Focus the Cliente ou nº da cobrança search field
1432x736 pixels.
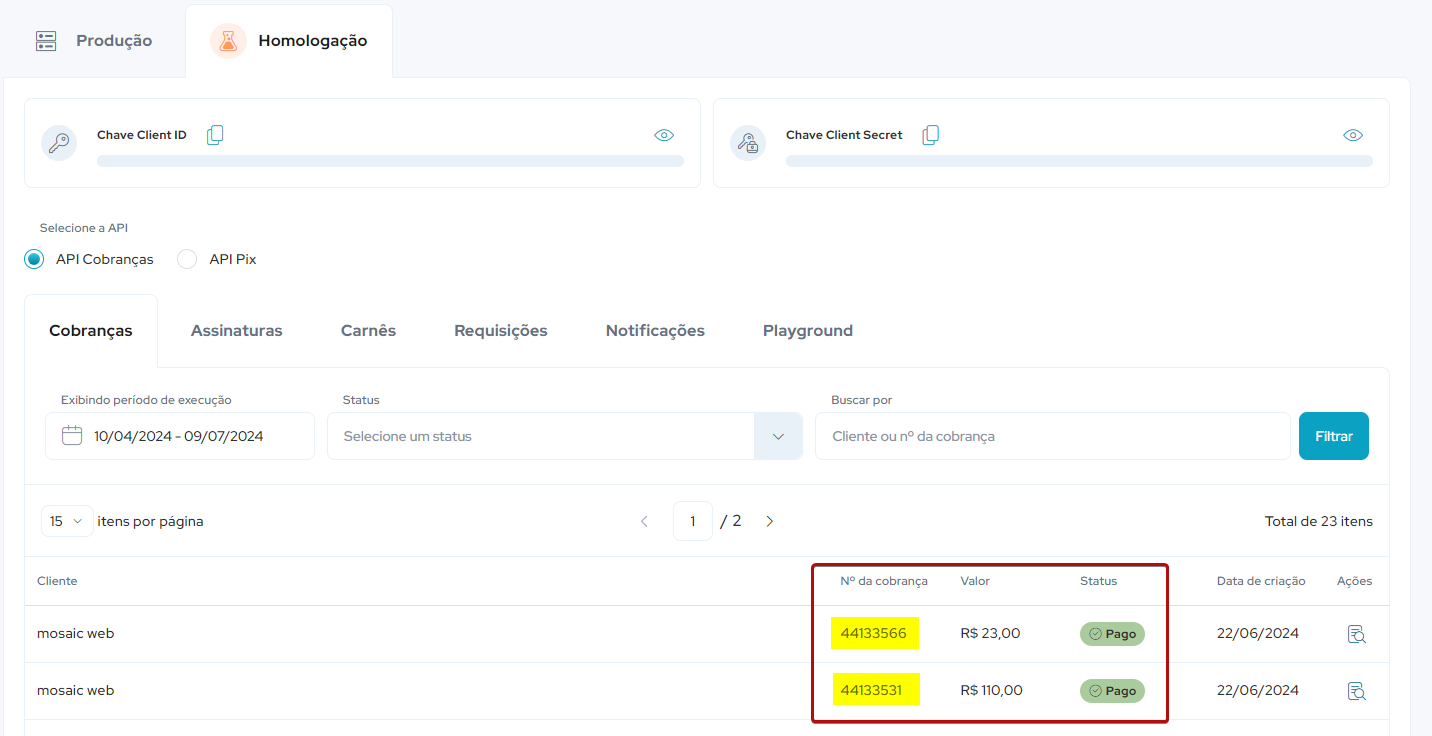click(x=1052, y=436)
